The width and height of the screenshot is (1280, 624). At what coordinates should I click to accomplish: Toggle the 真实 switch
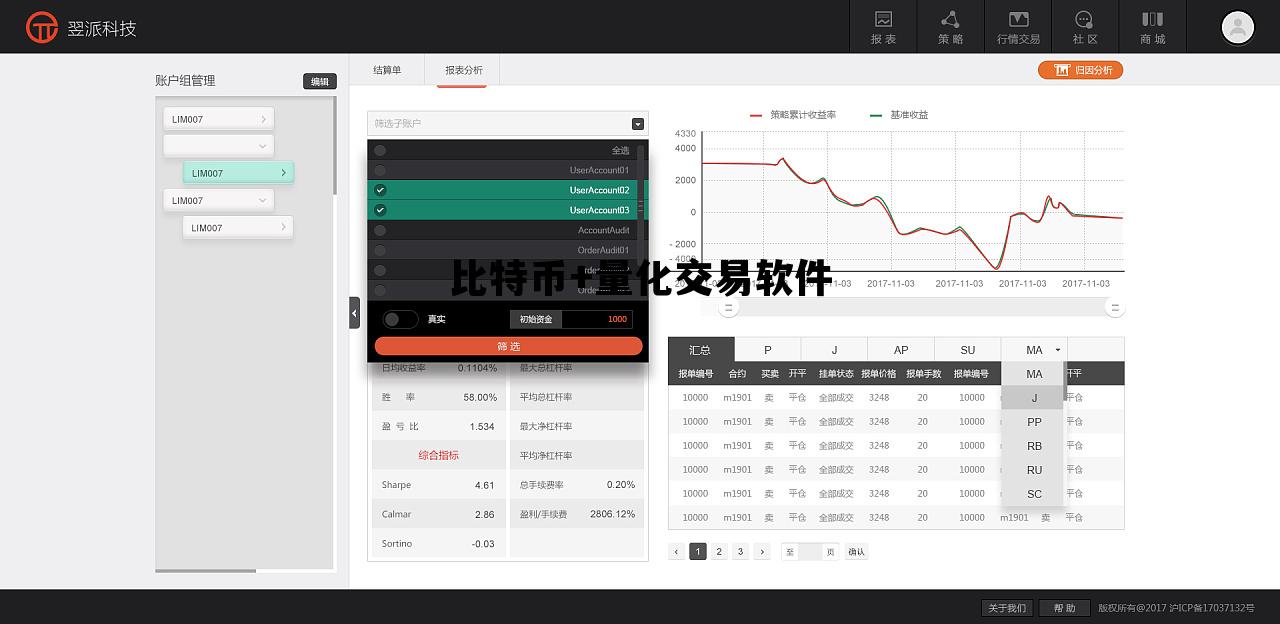400,319
